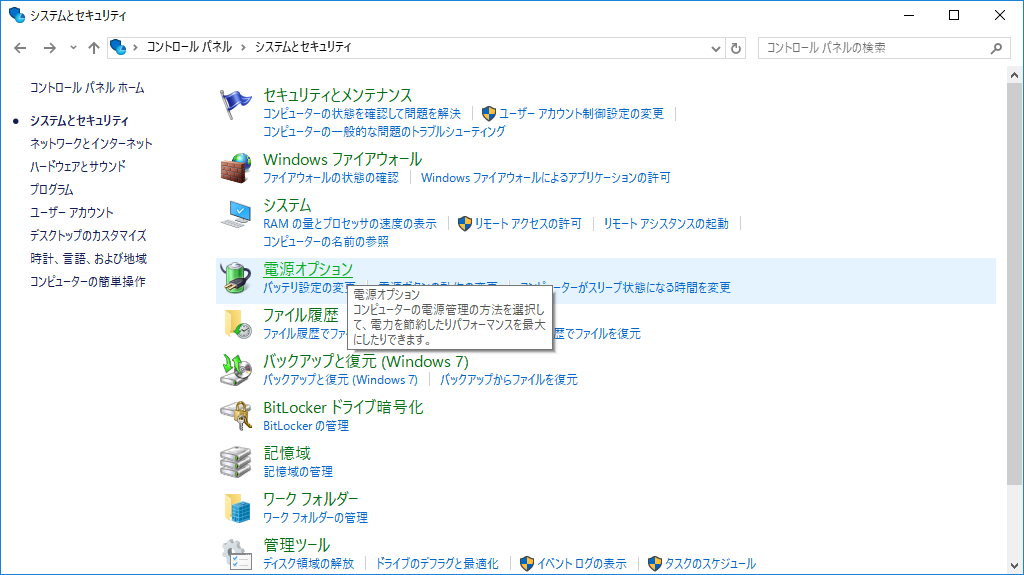Click 記憶域の管理

point(298,472)
